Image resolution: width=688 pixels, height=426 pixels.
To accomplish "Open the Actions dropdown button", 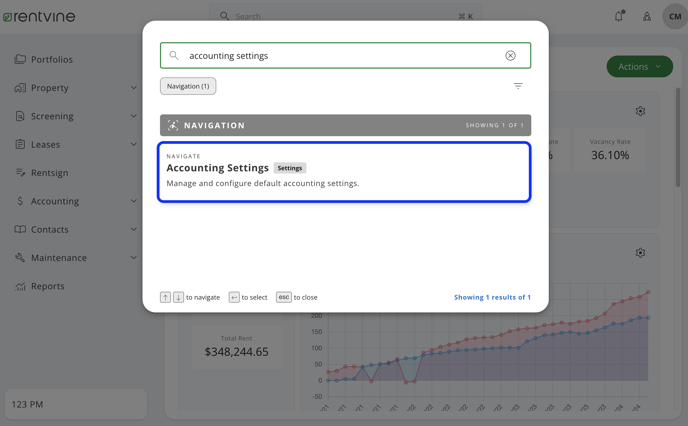I will 639,67.
